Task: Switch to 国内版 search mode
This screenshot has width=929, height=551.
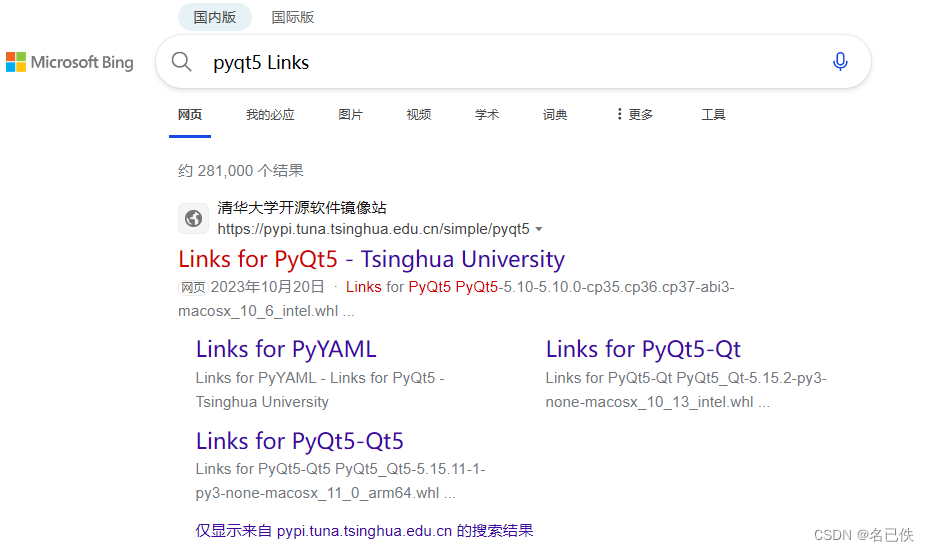Action: coord(214,17)
